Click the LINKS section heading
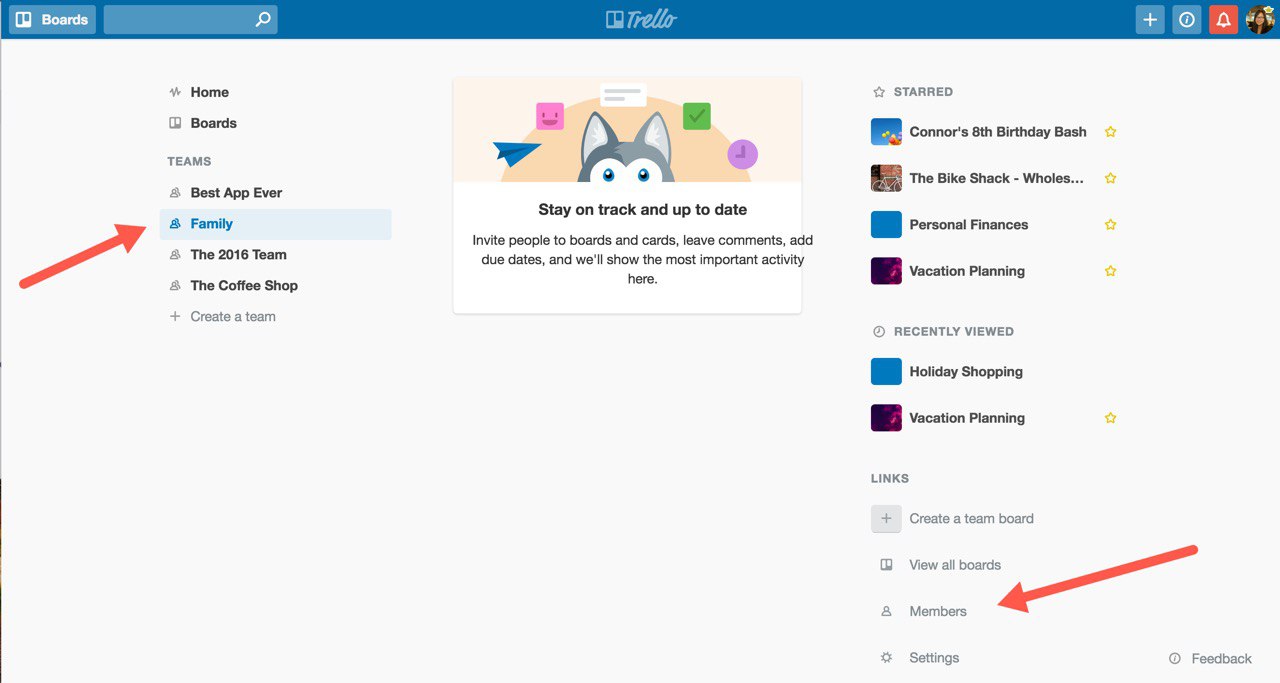Image resolution: width=1280 pixels, height=683 pixels. (x=890, y=479)
